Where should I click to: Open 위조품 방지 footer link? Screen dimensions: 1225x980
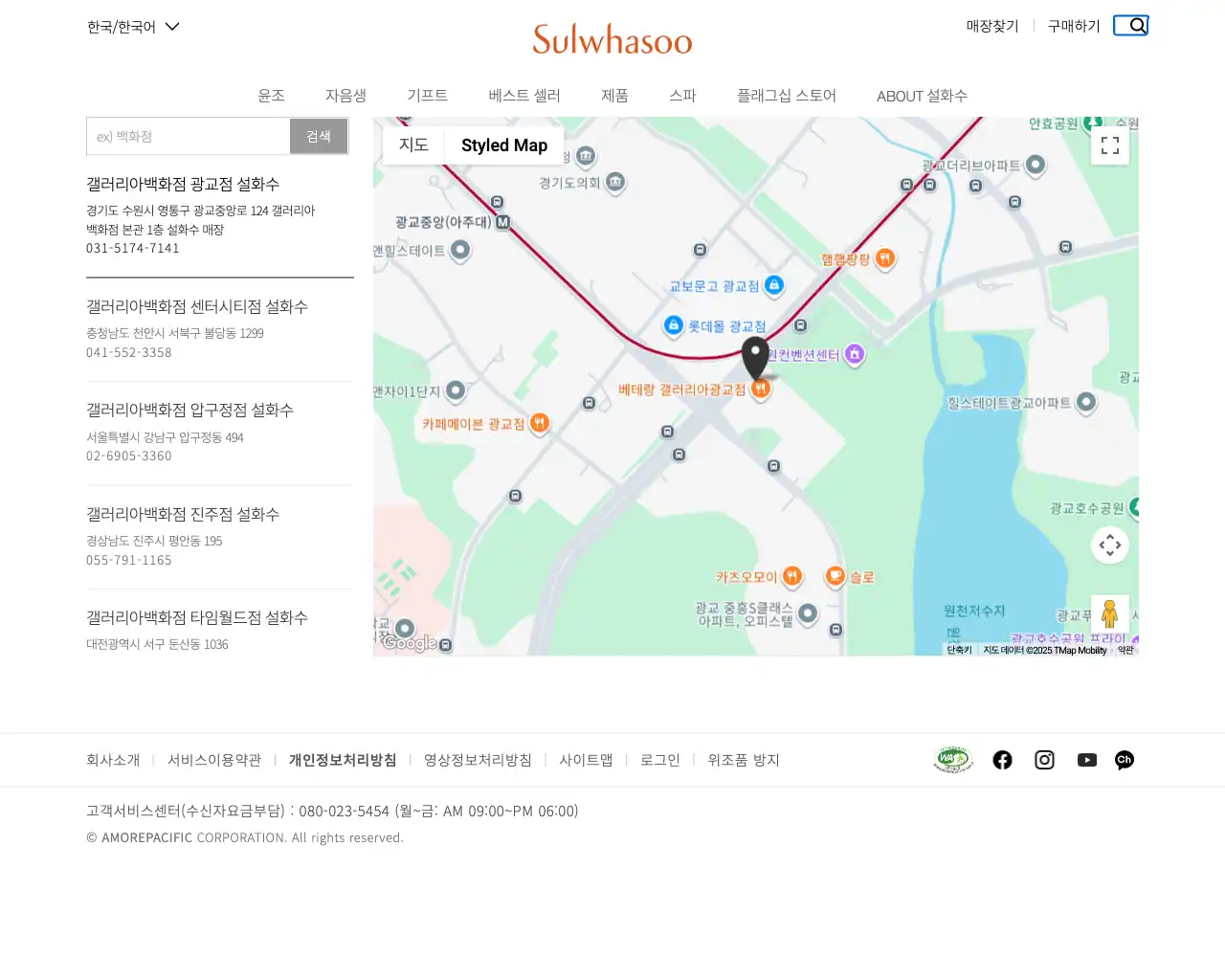[x=744, y=760]
